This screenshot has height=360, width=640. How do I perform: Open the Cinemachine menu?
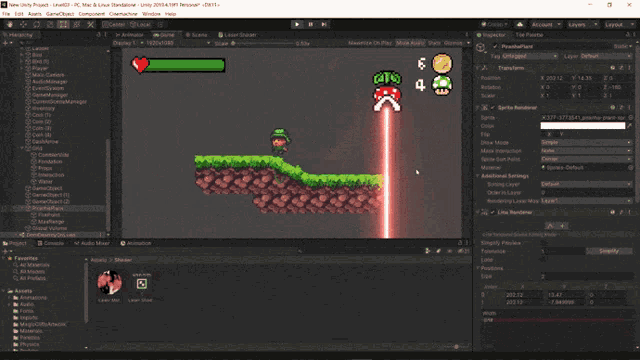tap(123, 14)
